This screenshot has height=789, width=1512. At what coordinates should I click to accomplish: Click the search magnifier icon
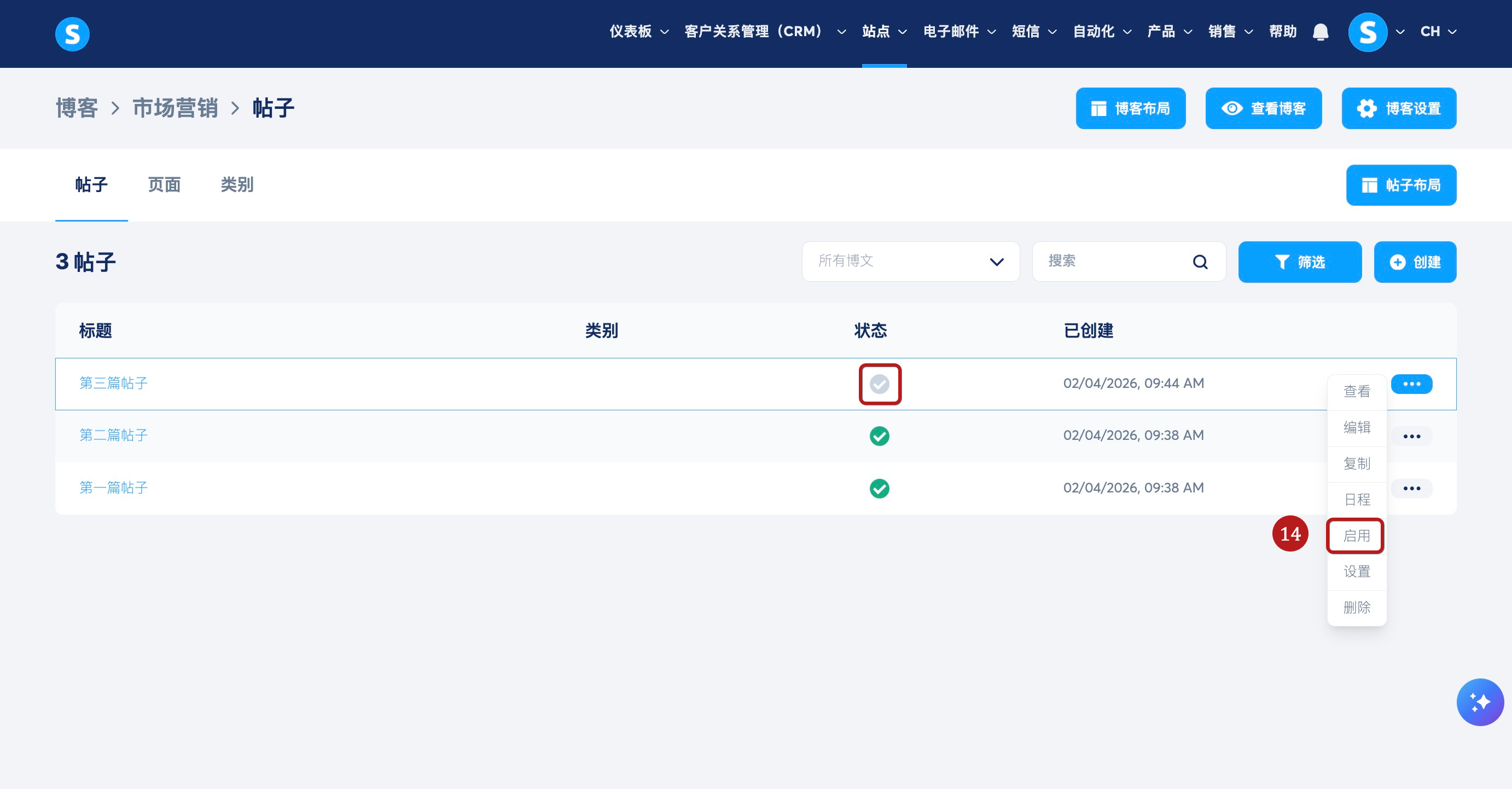1200,262
